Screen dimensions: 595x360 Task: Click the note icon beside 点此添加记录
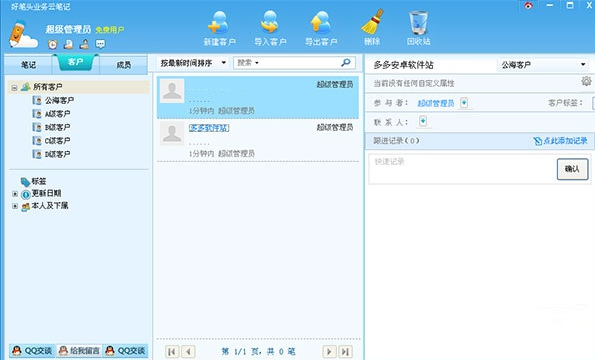click(x=537, y=141)
